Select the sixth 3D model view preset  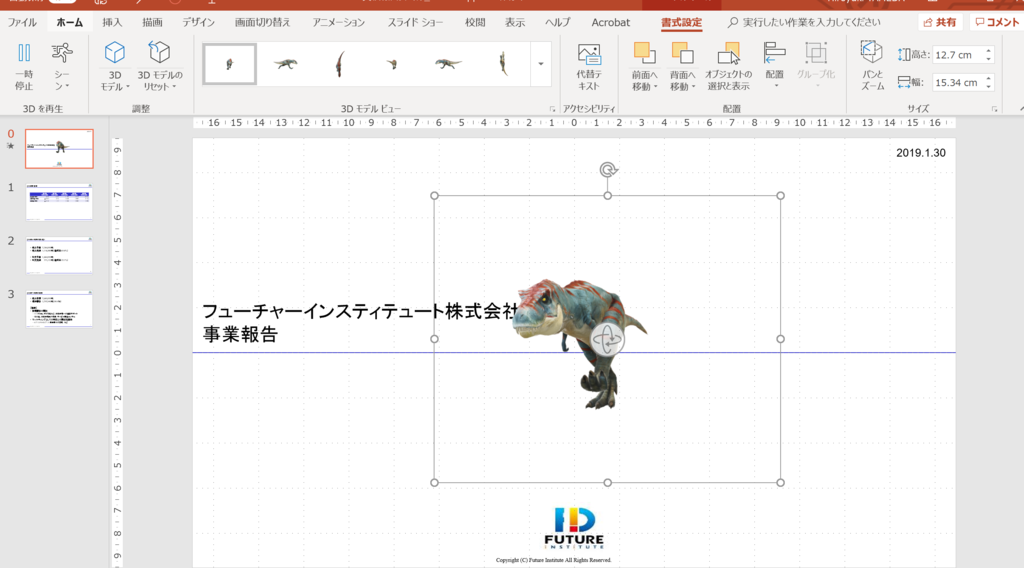503,64
